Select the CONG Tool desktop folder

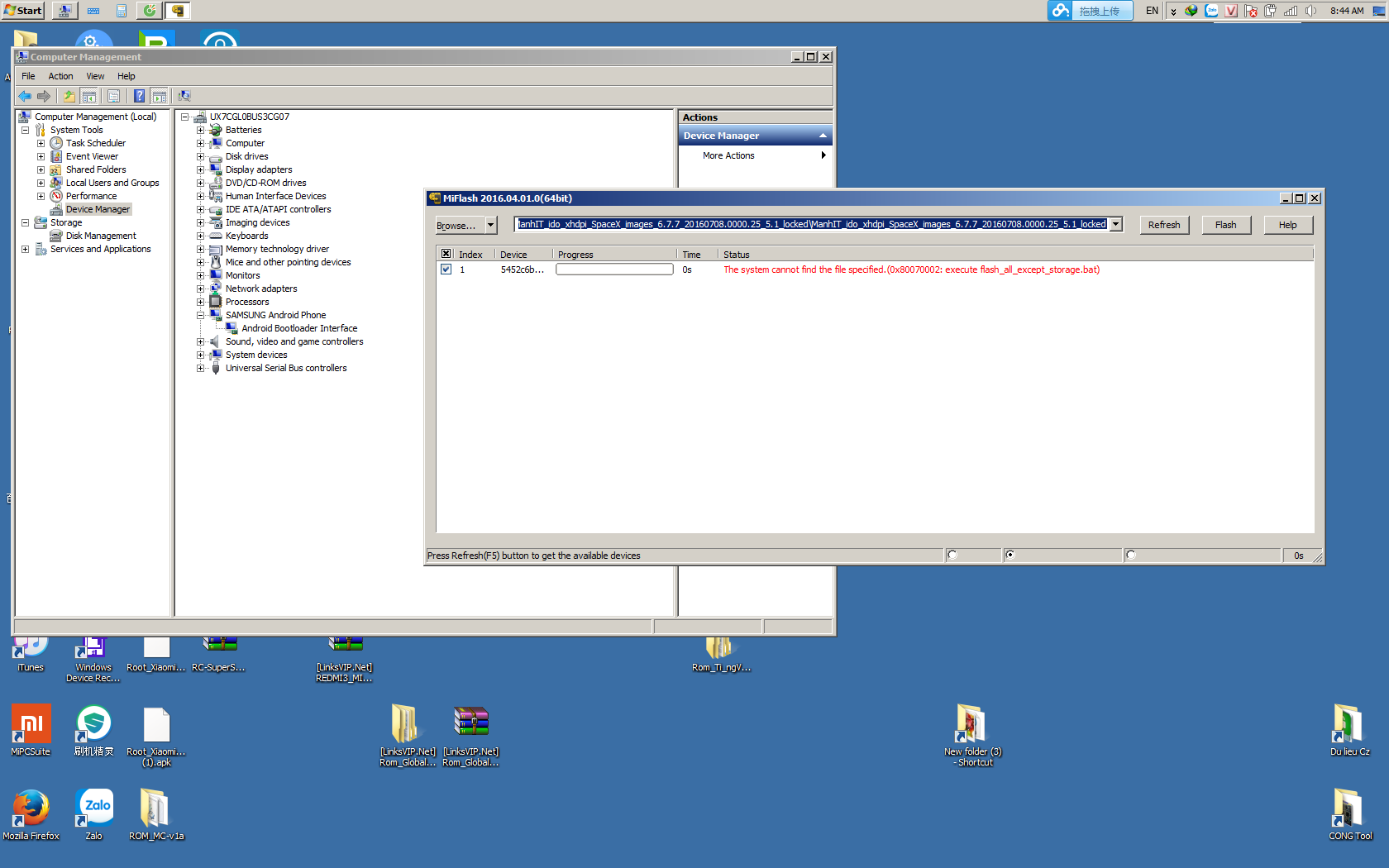[1350, 814]
